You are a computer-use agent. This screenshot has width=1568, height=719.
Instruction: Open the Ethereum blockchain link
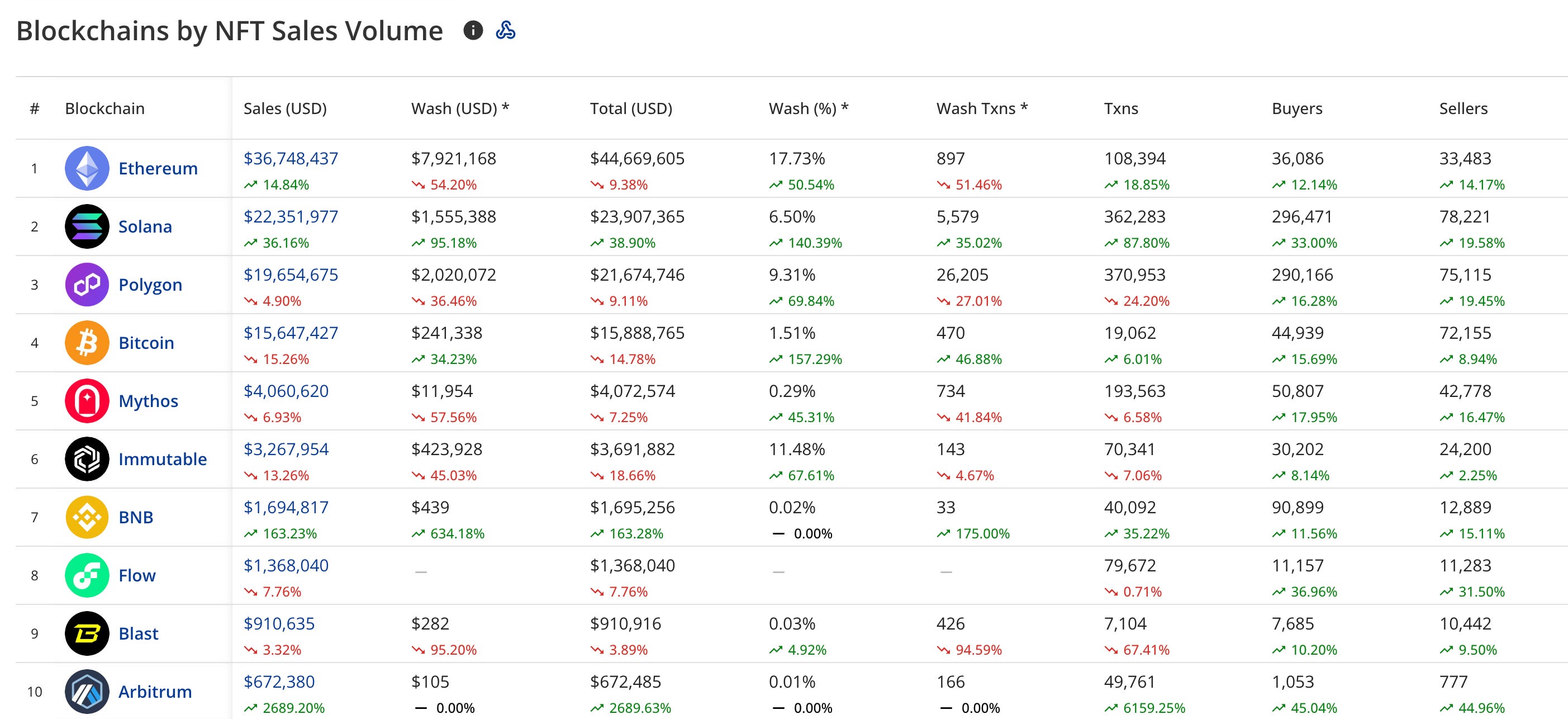click(x=158, y=169)
